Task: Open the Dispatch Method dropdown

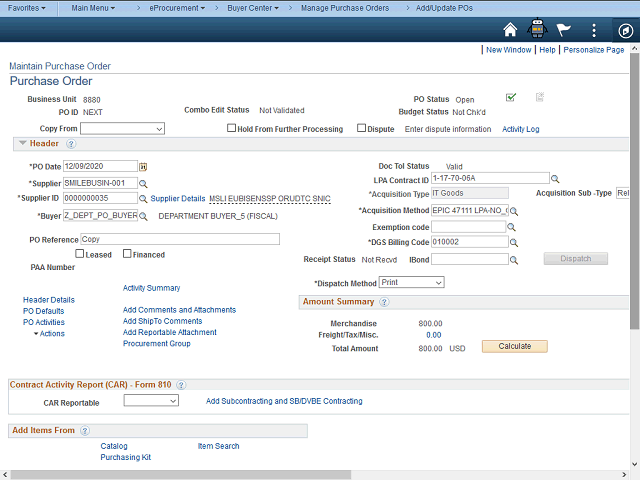Action: [411, 283]
